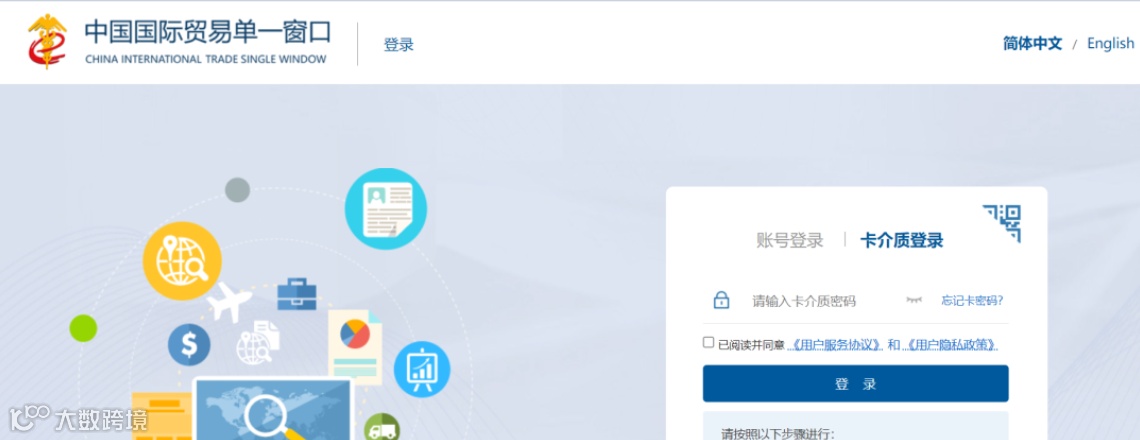Switch language to English
1140x440 pixels.
tap(1110, 44)
